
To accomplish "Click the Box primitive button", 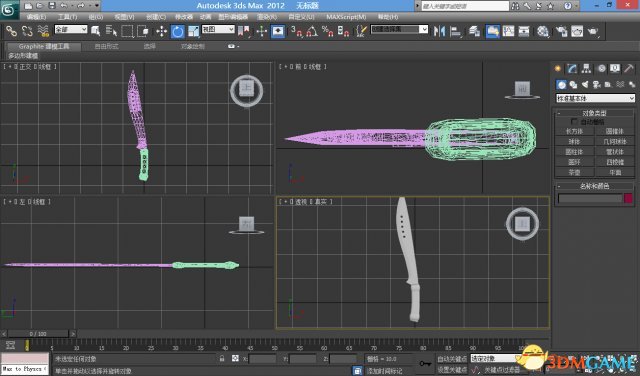I will click(574, 131).
